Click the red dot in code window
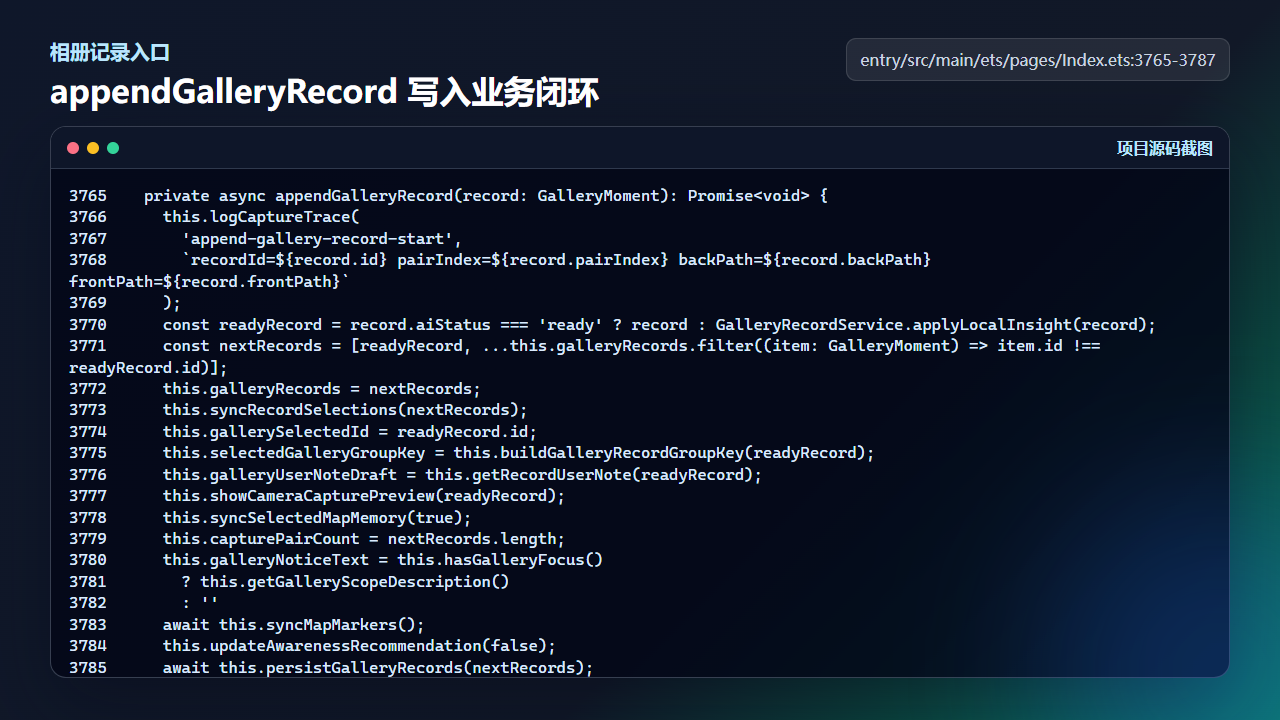Viewport: 1280px width, 720px height. (73, 148)
